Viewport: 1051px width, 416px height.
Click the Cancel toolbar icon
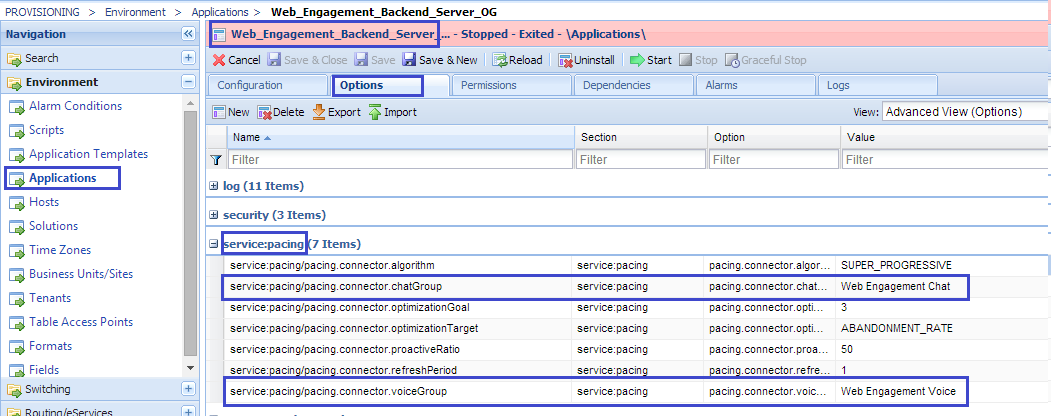coord(219,60)
